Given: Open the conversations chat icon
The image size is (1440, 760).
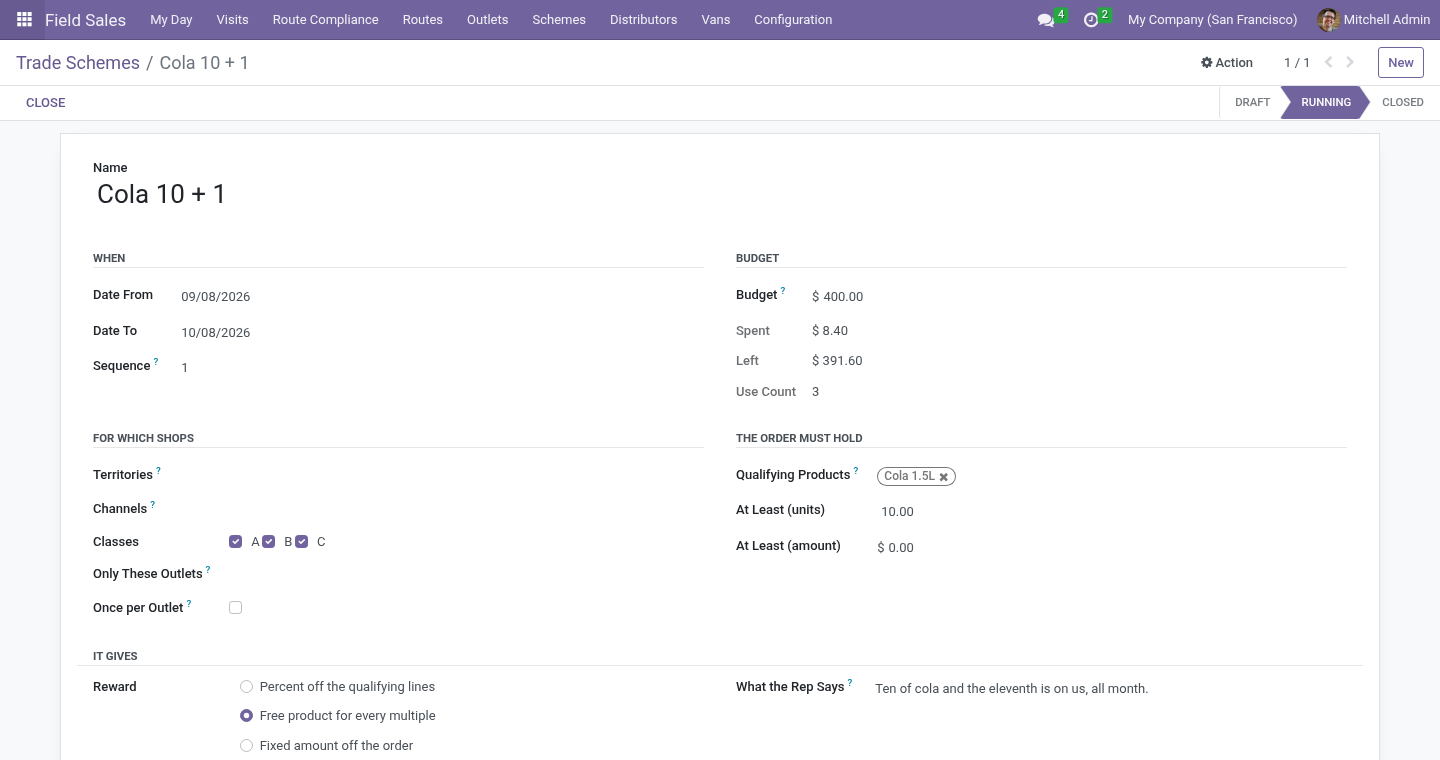Looking at the screenshot, I should click(x=1046, y=20).
